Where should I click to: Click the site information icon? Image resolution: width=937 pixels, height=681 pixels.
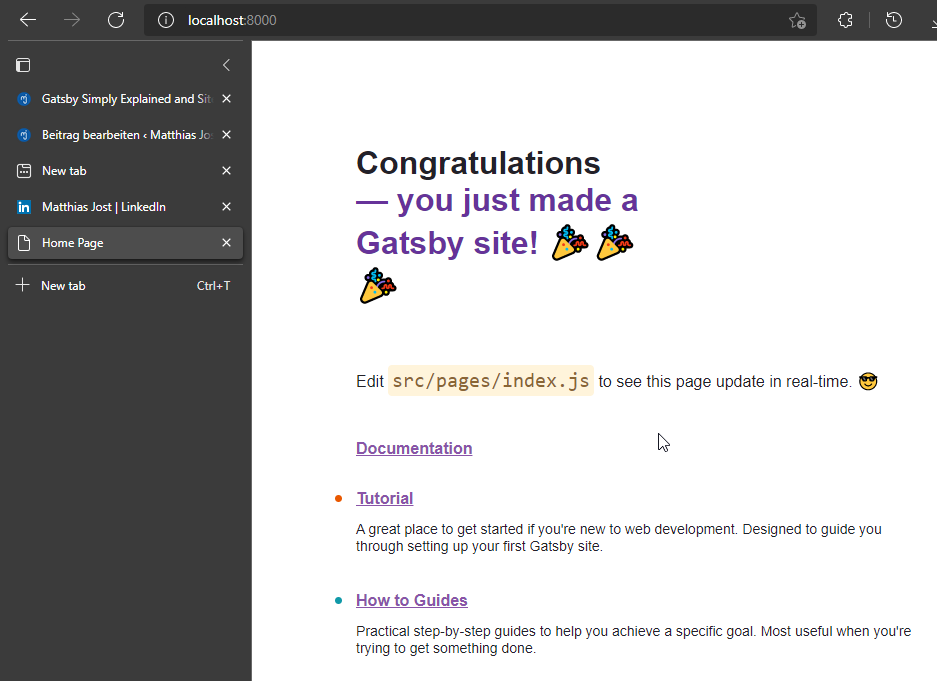pyautogui.click(x=166, y=20)
